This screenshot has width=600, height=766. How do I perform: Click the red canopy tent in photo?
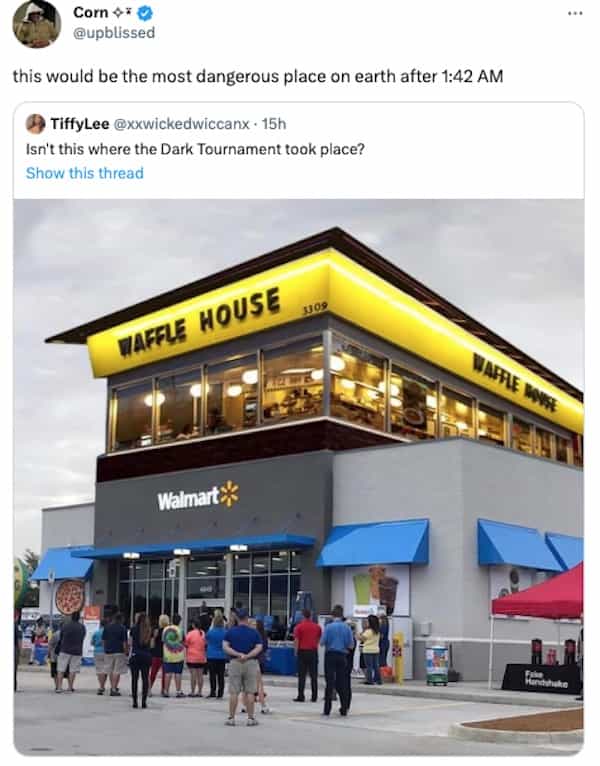[x=537, y=594]
